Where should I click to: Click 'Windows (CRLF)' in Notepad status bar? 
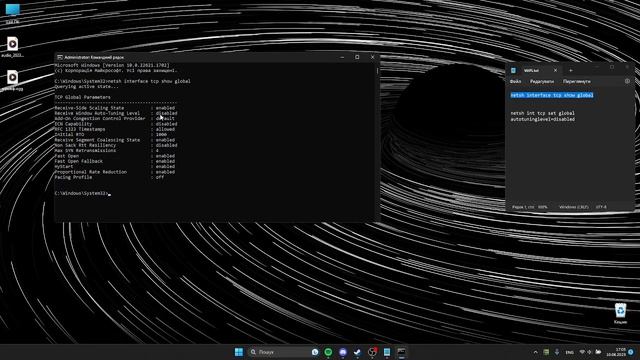coord(573,207)
